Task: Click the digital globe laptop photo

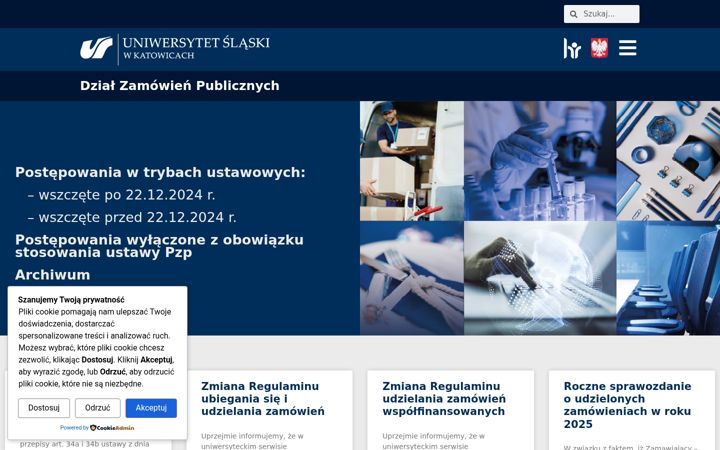Action: pos(540,278)
